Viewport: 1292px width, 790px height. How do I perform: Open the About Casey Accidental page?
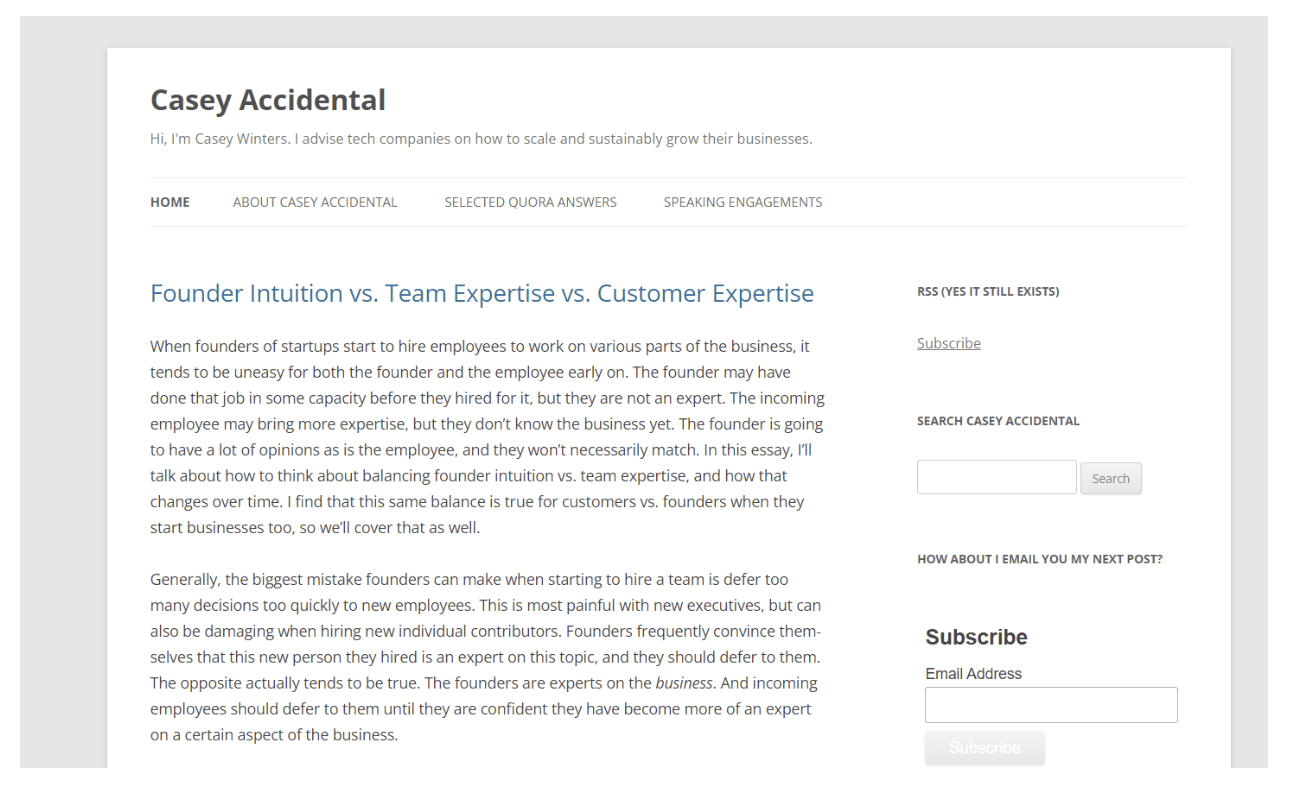[x=315, y=202]
